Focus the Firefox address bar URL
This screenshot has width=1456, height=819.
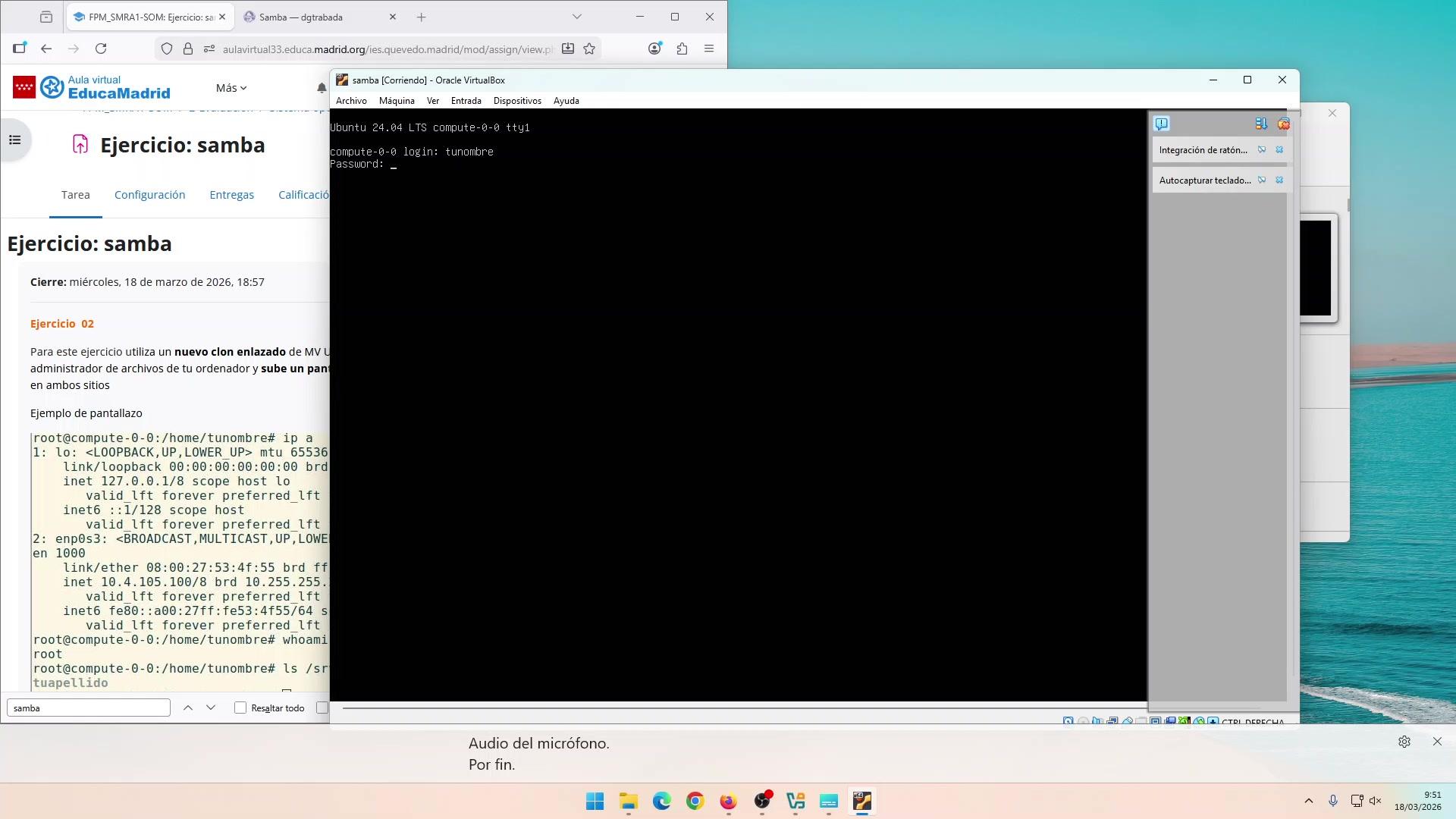(x=388, y=49)
